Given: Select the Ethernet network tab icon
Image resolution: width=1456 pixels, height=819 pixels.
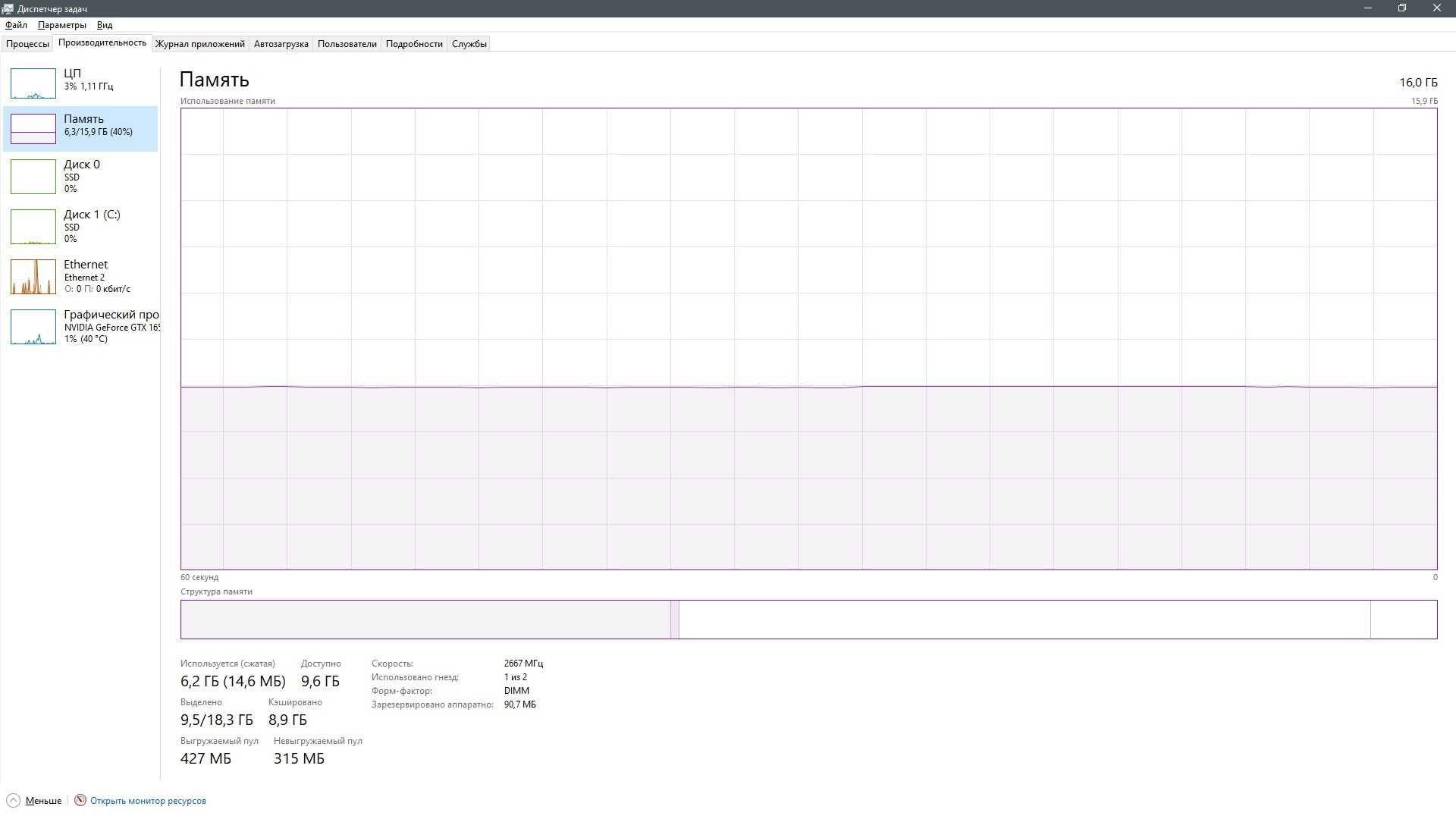Looking at the screenshot, I should 32,276.
